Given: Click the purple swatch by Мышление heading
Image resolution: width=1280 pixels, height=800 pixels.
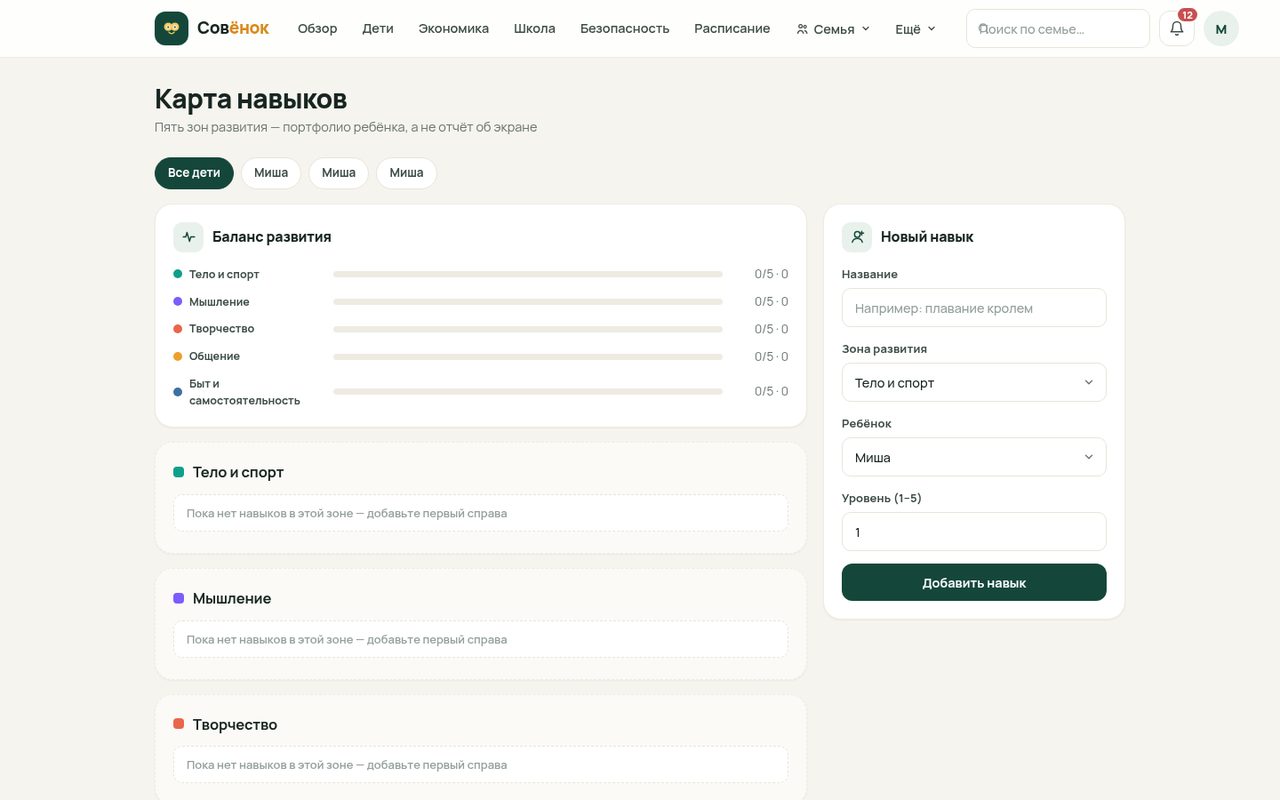Looking at the screenshot, I should 179,598.
